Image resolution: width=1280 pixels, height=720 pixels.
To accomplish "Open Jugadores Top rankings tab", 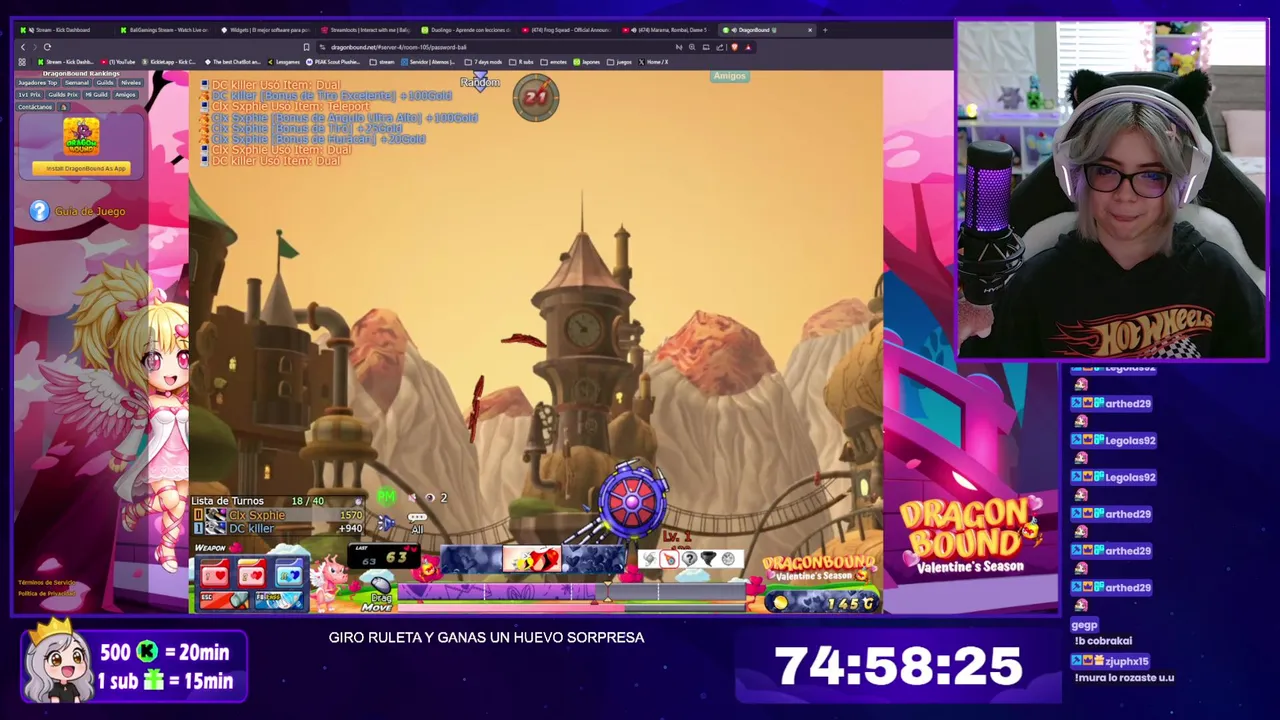I will click(38, 83).
